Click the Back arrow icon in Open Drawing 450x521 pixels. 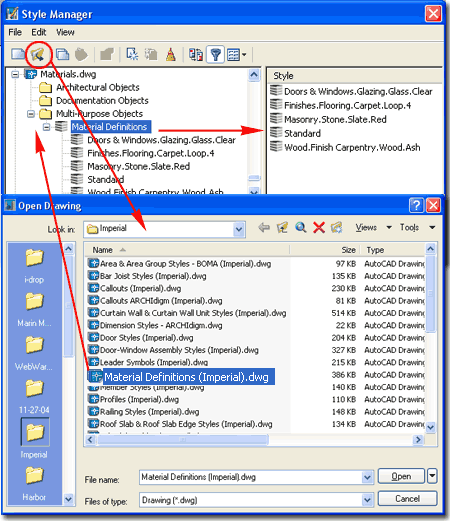264,228
